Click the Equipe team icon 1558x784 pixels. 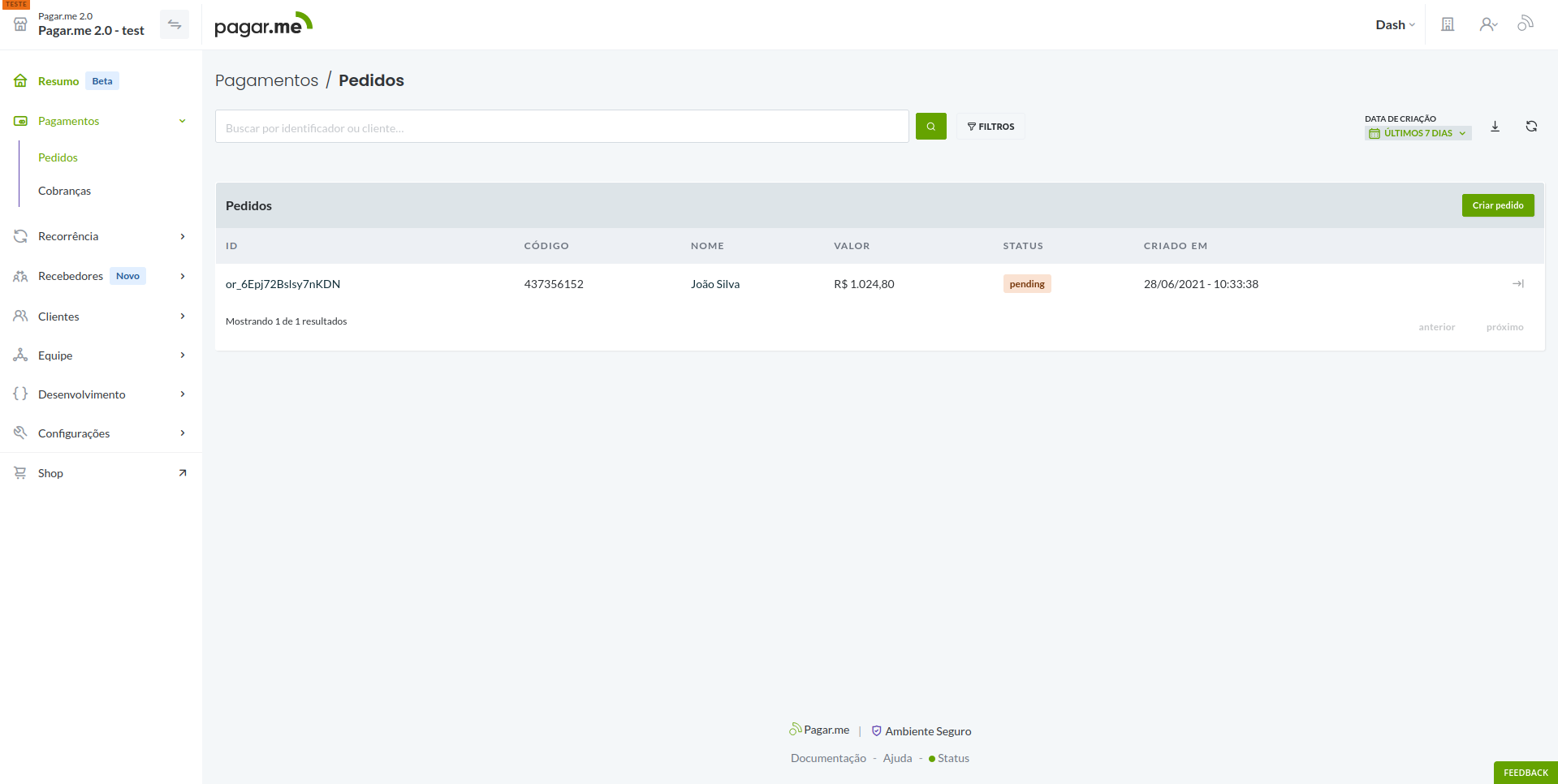(20, 355)
